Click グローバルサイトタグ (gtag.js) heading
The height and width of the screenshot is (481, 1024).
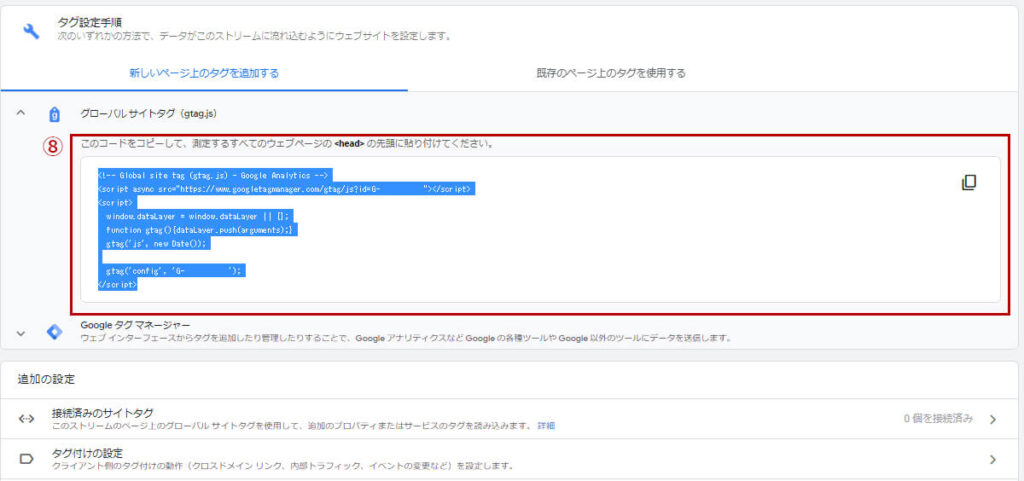click(148, 114)
